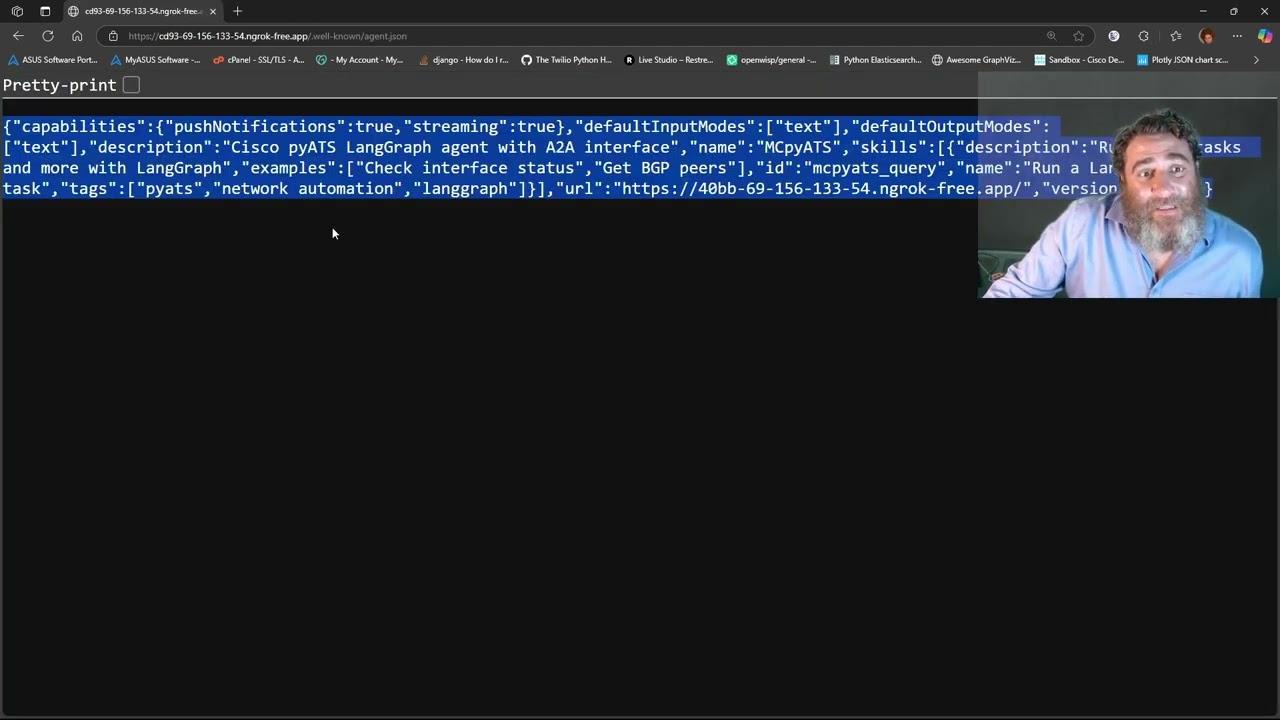This screenshot has height=720, width=1280.
Task: Focus the address bar URL field
Action: (580, 36)
